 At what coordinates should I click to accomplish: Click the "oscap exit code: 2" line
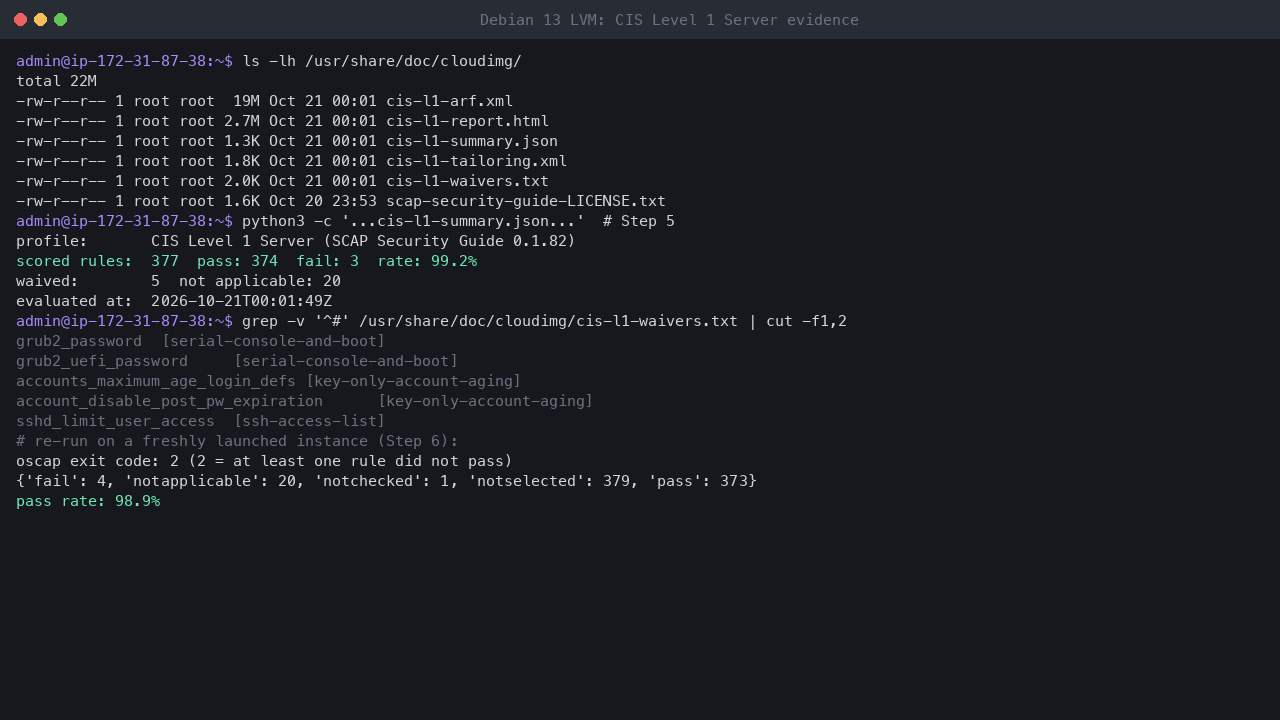point(264,461)
